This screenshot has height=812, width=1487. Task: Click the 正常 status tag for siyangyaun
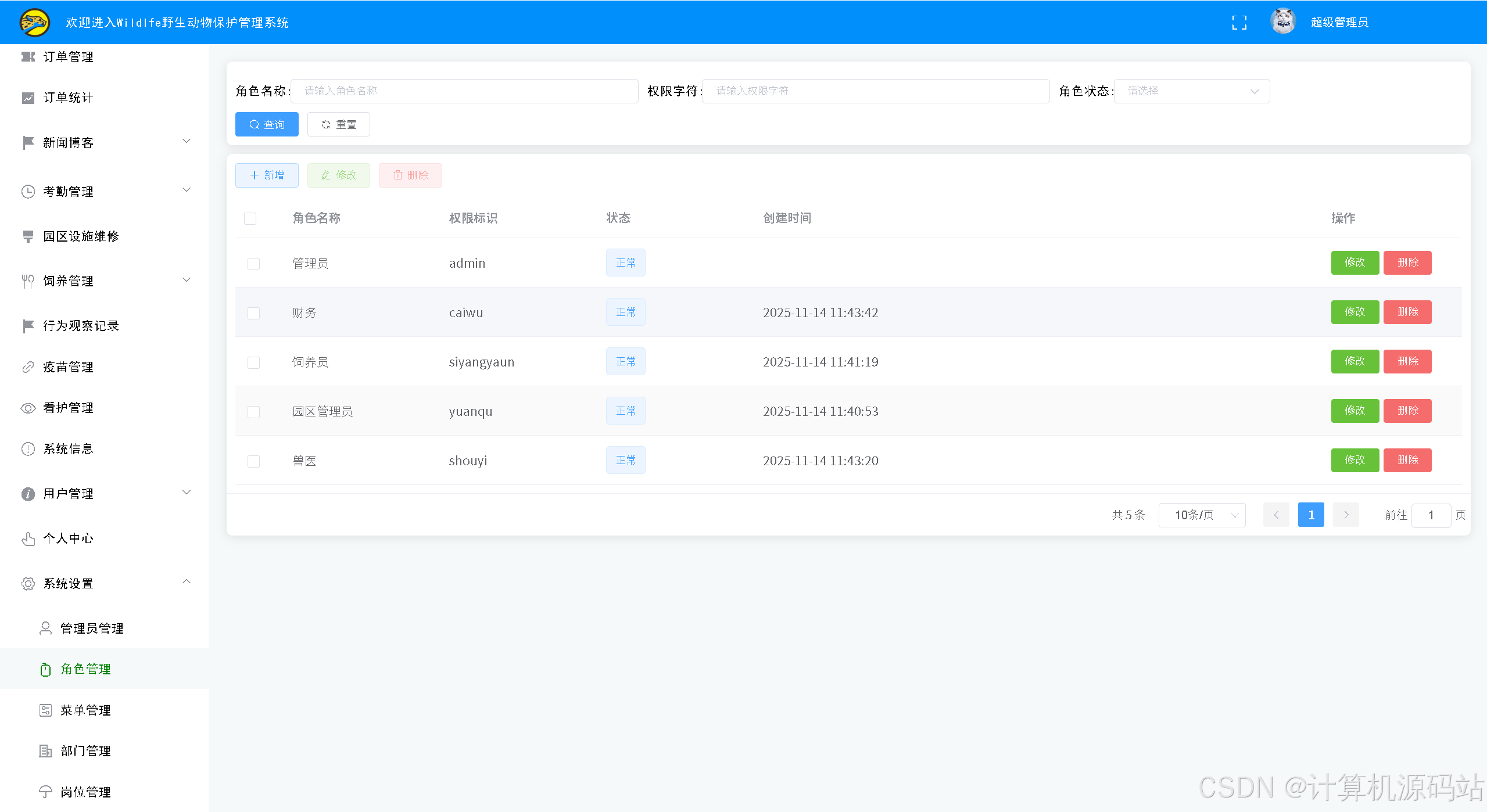click(x=626, y=361)
